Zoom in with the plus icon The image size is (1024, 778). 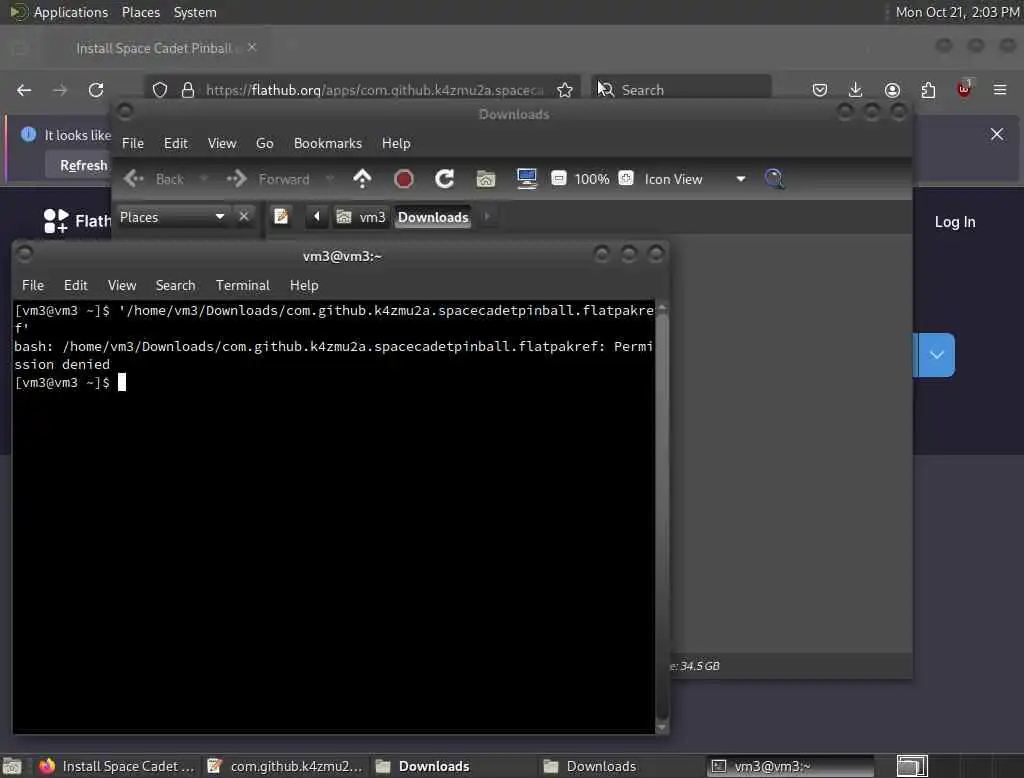click(x=626, y=178)
